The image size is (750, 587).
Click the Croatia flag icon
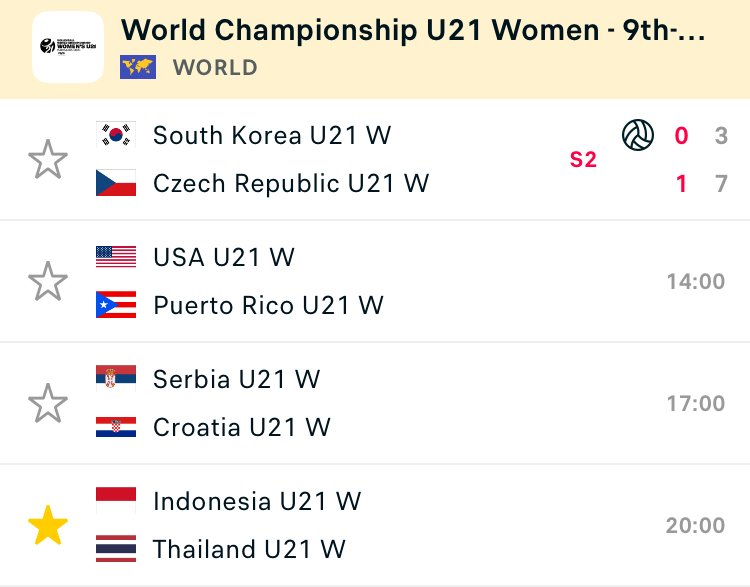[x=116, y=427]
